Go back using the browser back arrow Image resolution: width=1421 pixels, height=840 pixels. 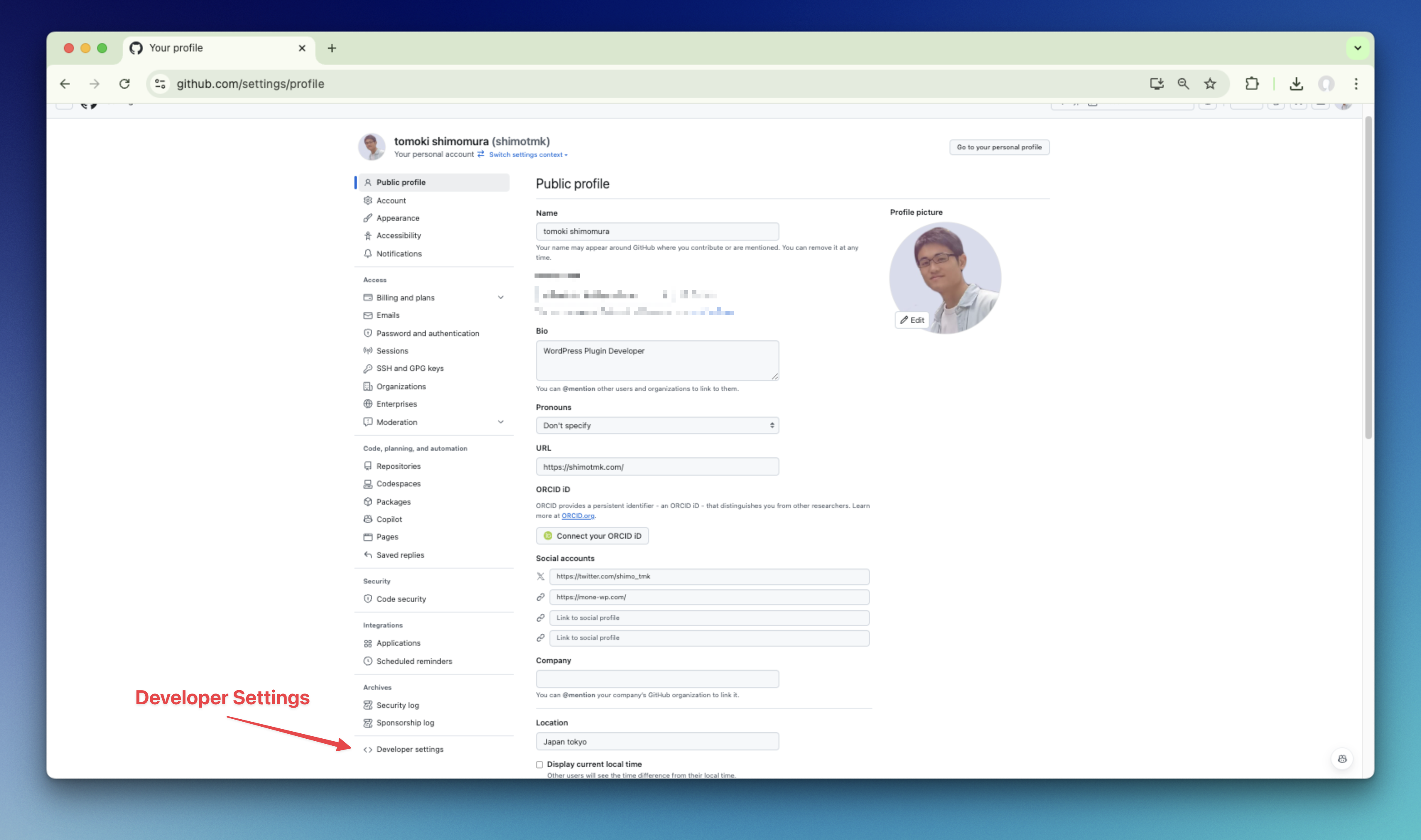pyautogui.click(x=65, y=84)
